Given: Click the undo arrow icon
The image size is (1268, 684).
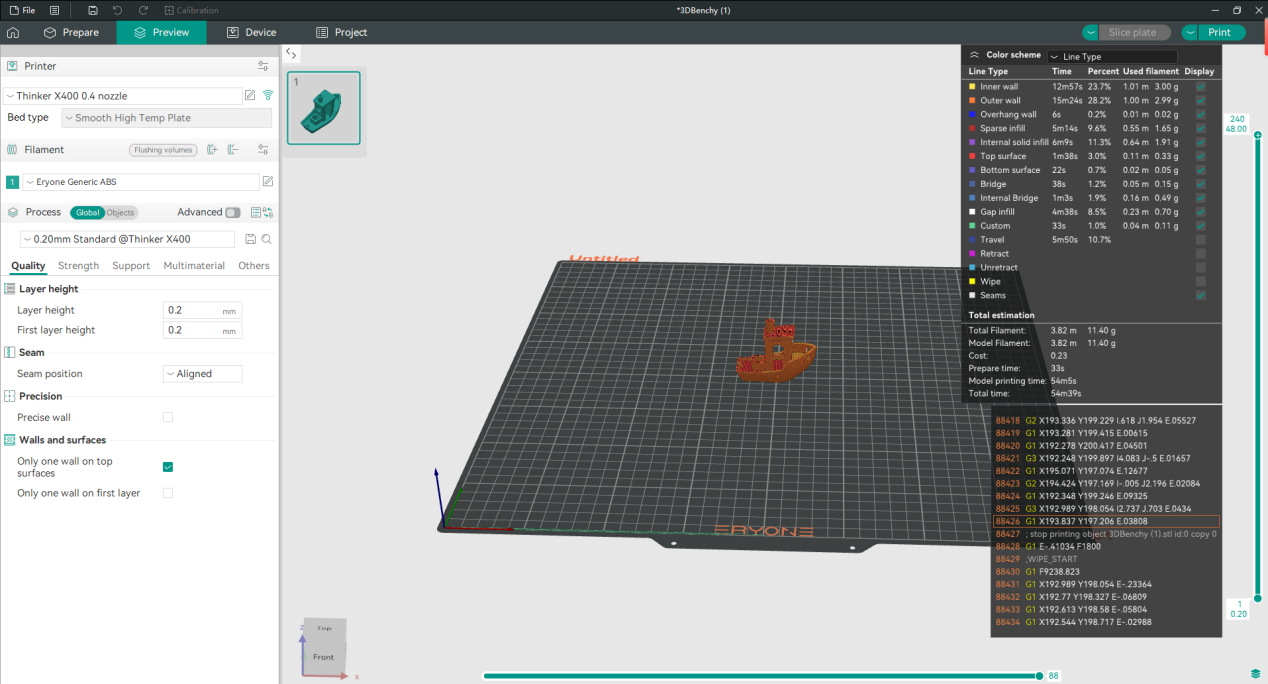Looking at the screenshot, I should (x=118, y=10).
